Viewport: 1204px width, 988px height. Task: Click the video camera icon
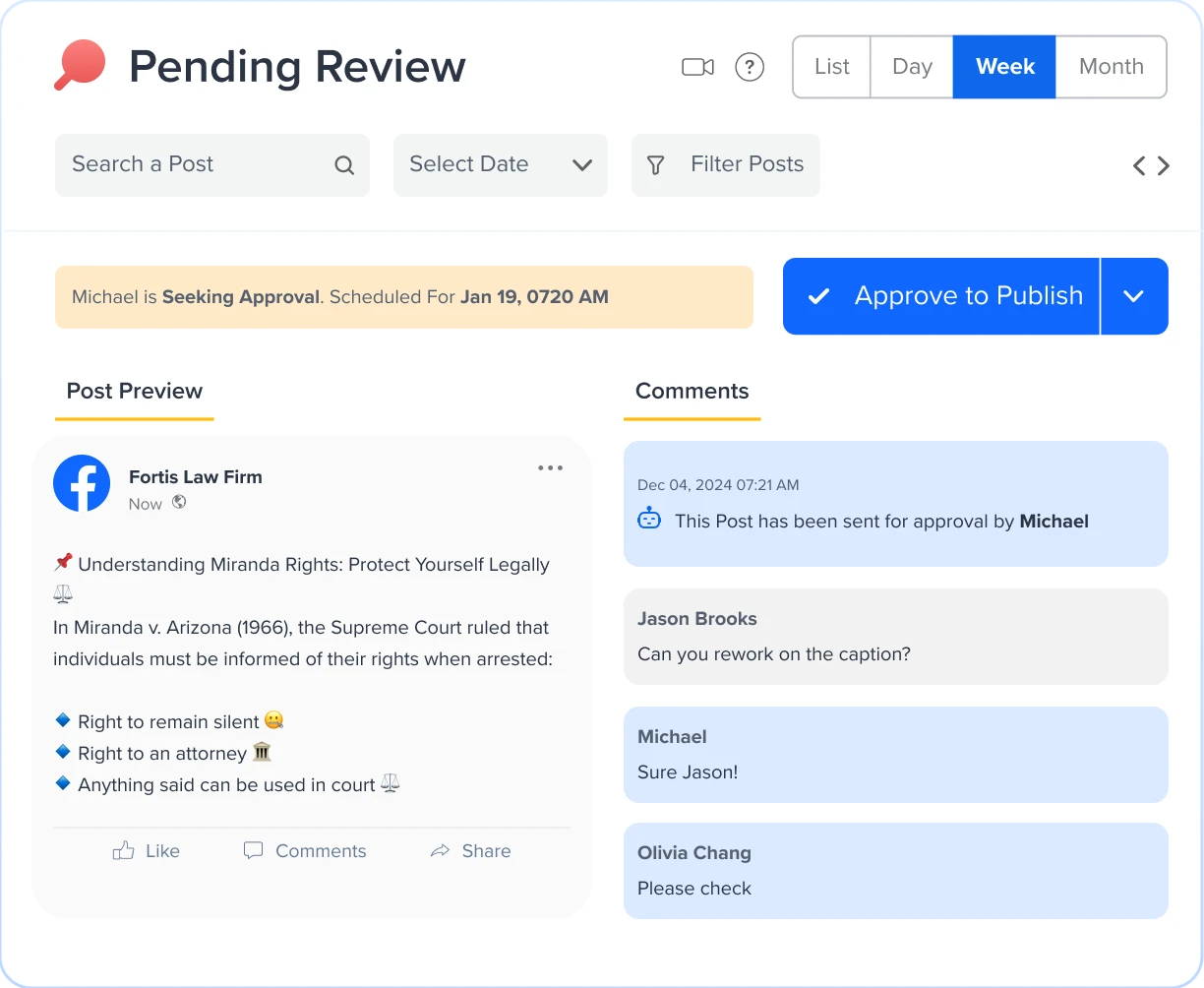697,67
